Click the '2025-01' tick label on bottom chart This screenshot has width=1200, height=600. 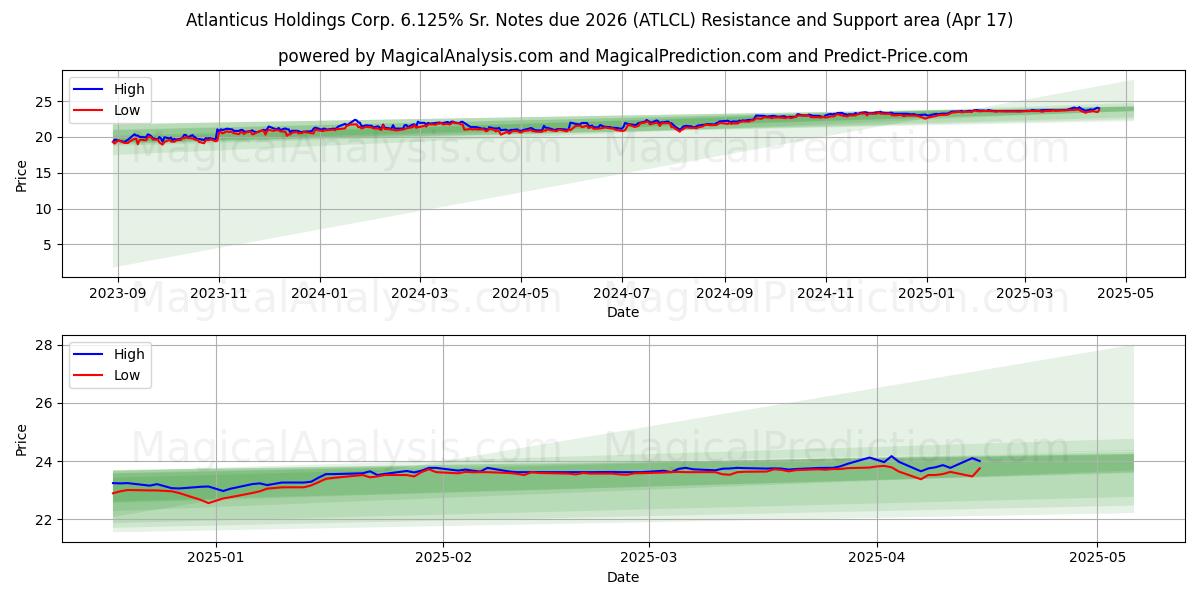point(216,559)
